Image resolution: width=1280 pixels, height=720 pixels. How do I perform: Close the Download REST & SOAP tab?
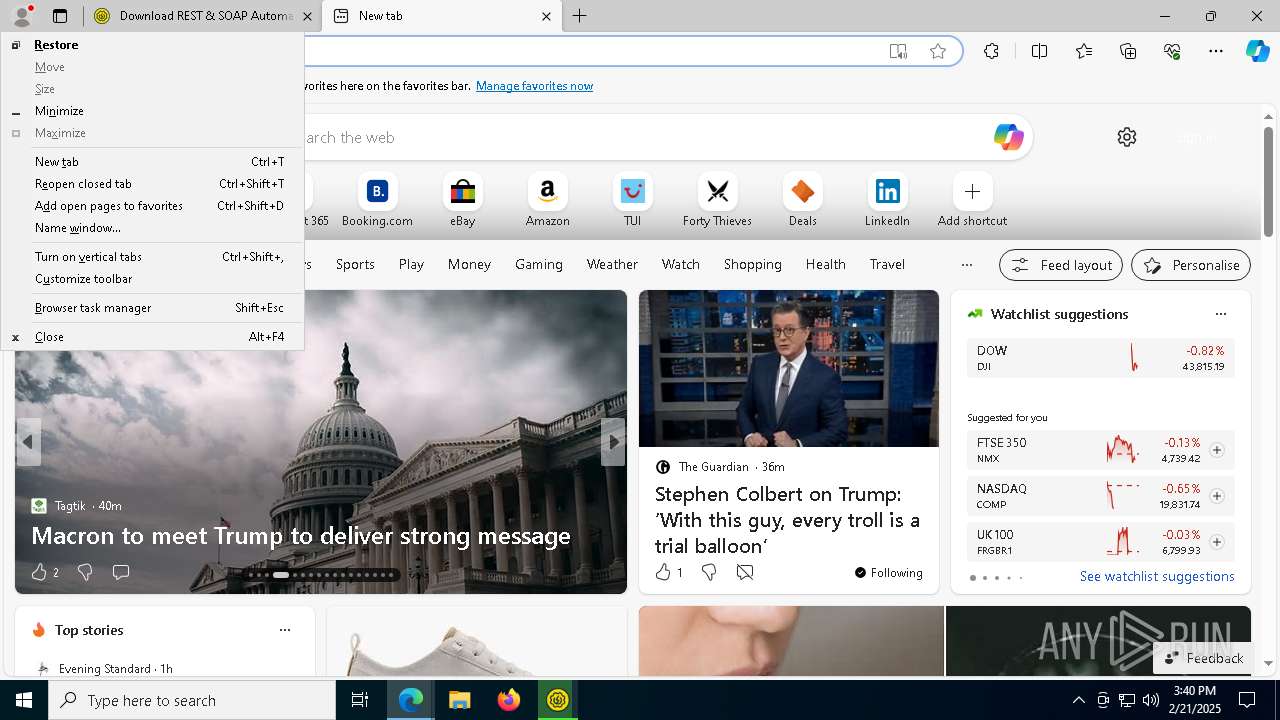tap(307, 16)
